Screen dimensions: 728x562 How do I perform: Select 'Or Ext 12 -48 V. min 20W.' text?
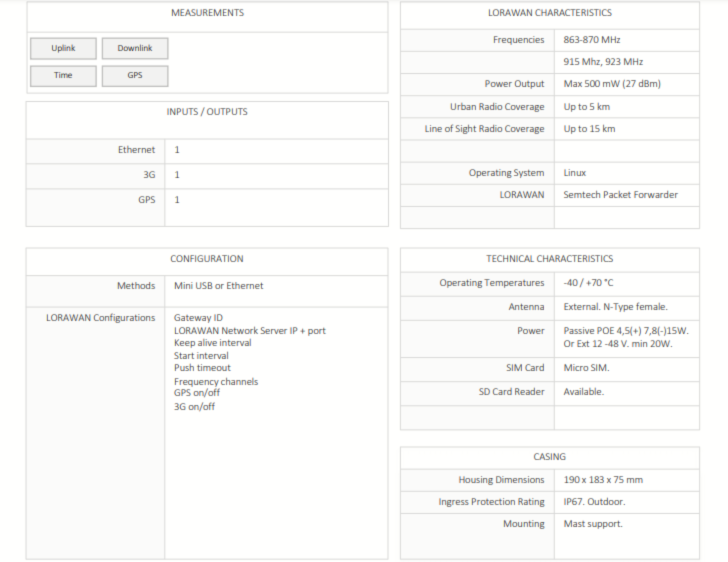tap(618, 344)
